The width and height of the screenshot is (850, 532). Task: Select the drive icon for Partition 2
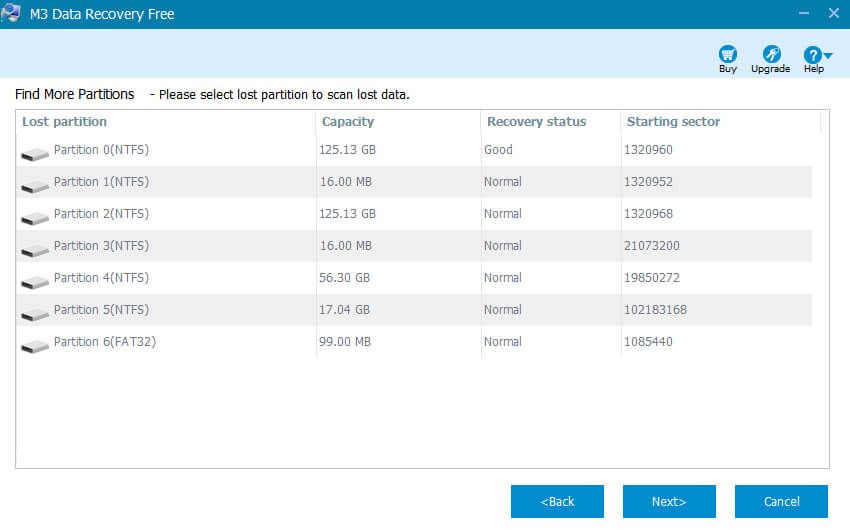tap(35, 219)
